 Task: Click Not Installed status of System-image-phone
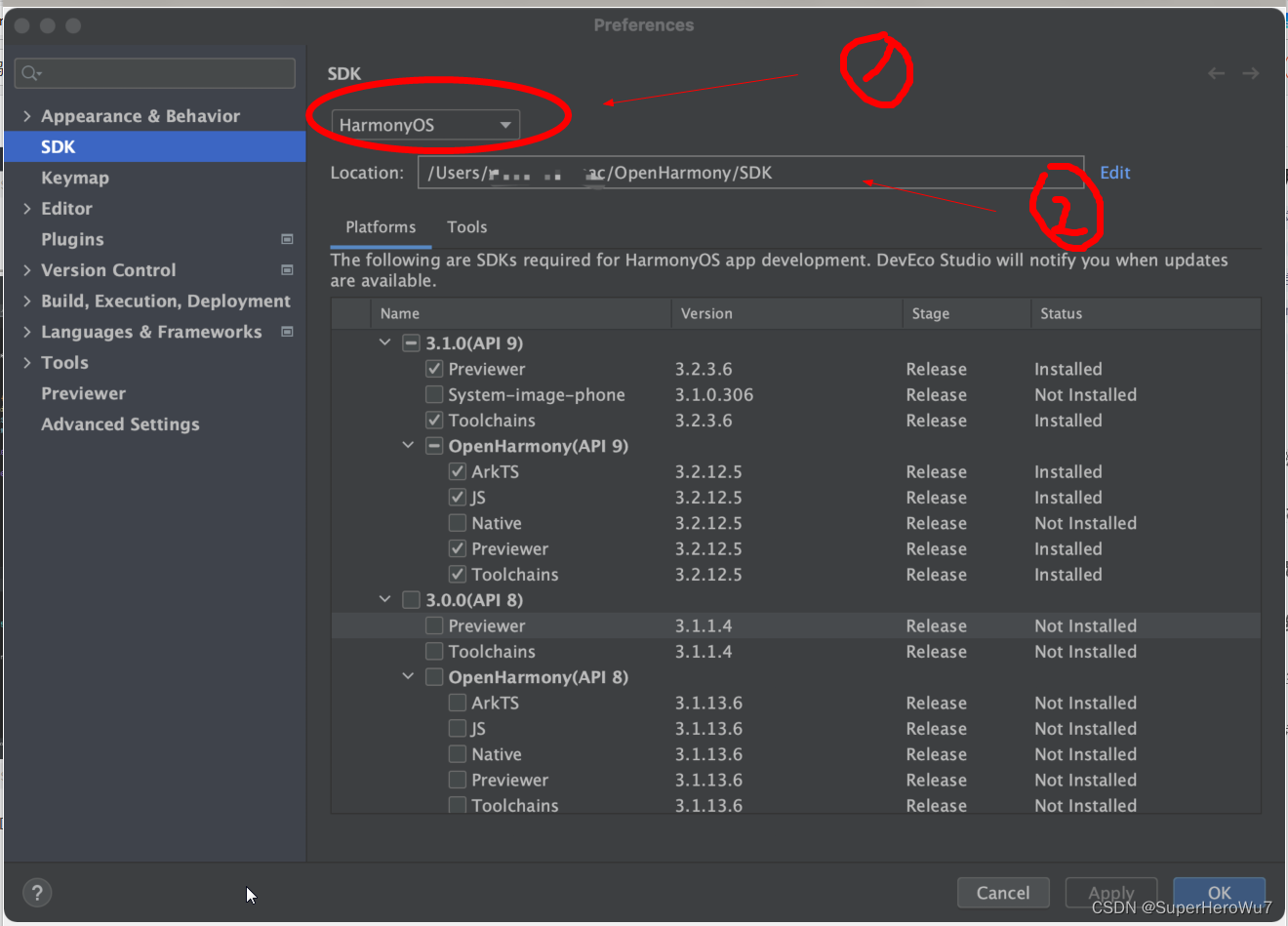tap(1085, 395)
